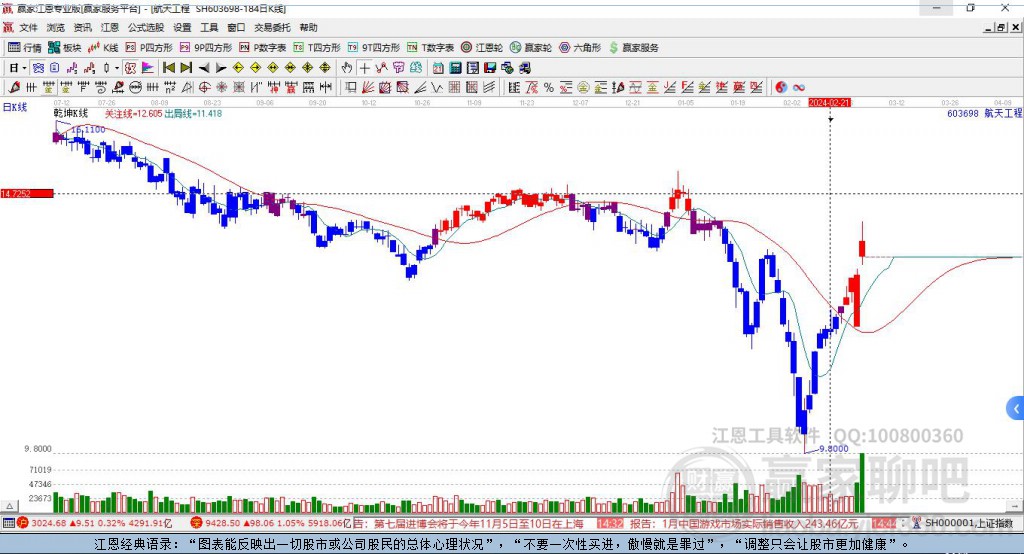This screenshot has height=554, width=1024.
Task: Click the 2024-02-21 date marker
Action: point(829,103)
